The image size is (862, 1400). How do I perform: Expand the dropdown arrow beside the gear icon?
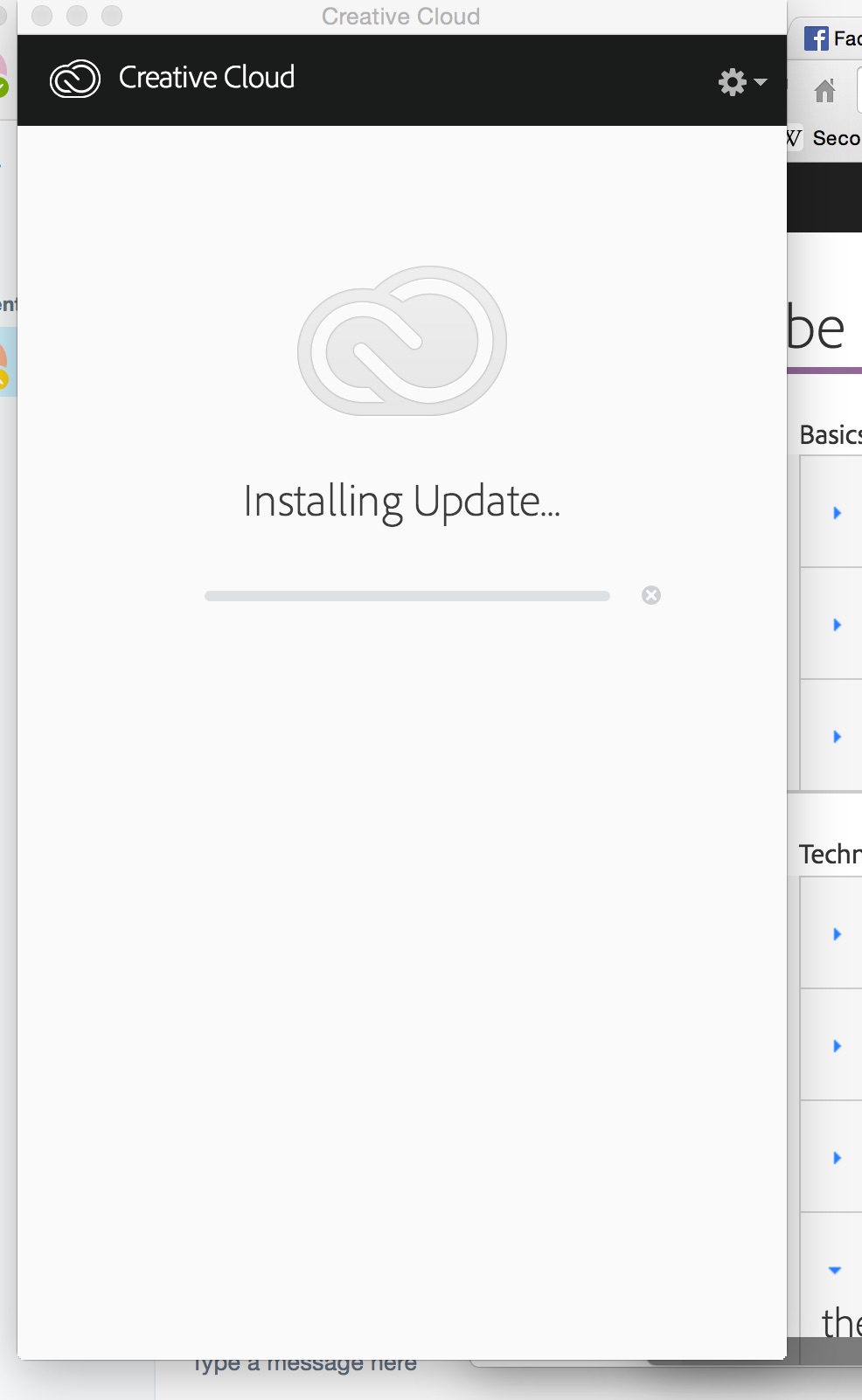[x=760, y=83]
